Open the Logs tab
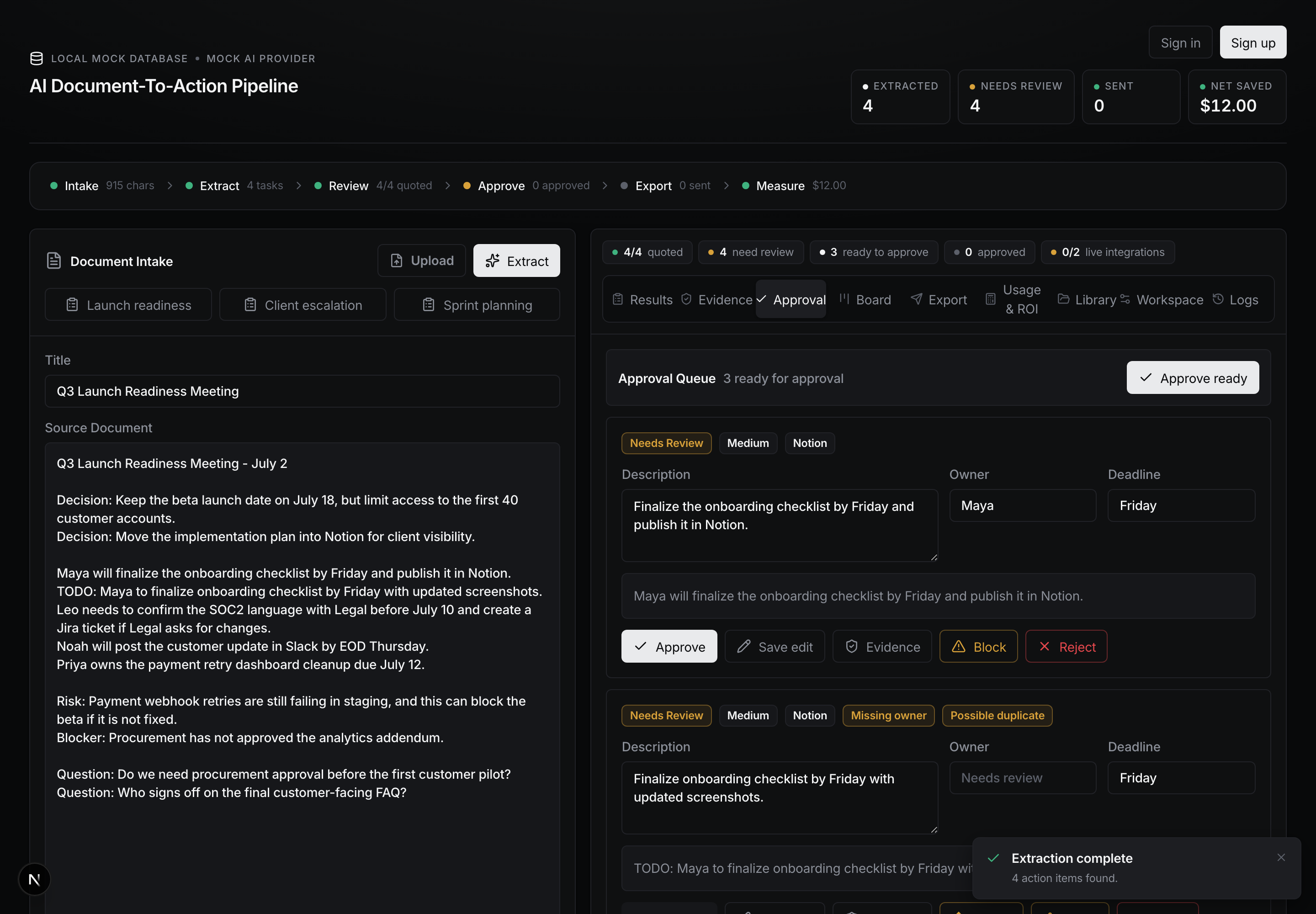Screen dimensions: 1316x914 (x=1235, y=299)
